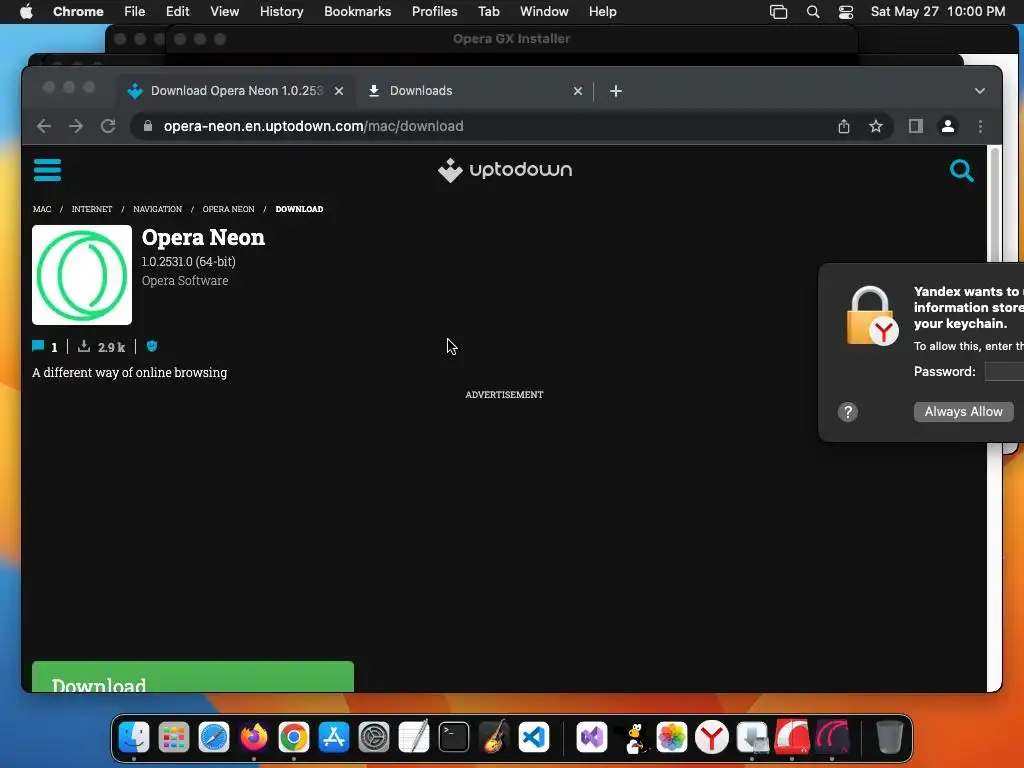
Task: View site info via lock icon
Action: pyautogui.click(x=148, y=126)
